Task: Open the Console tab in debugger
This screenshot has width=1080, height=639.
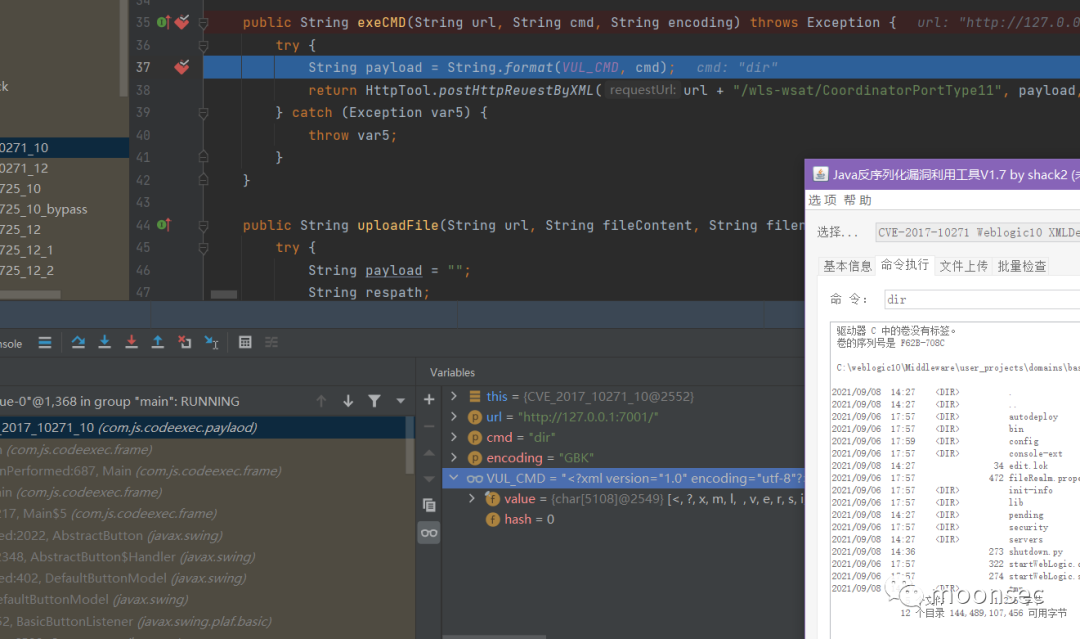Action: tap(11, 344)
